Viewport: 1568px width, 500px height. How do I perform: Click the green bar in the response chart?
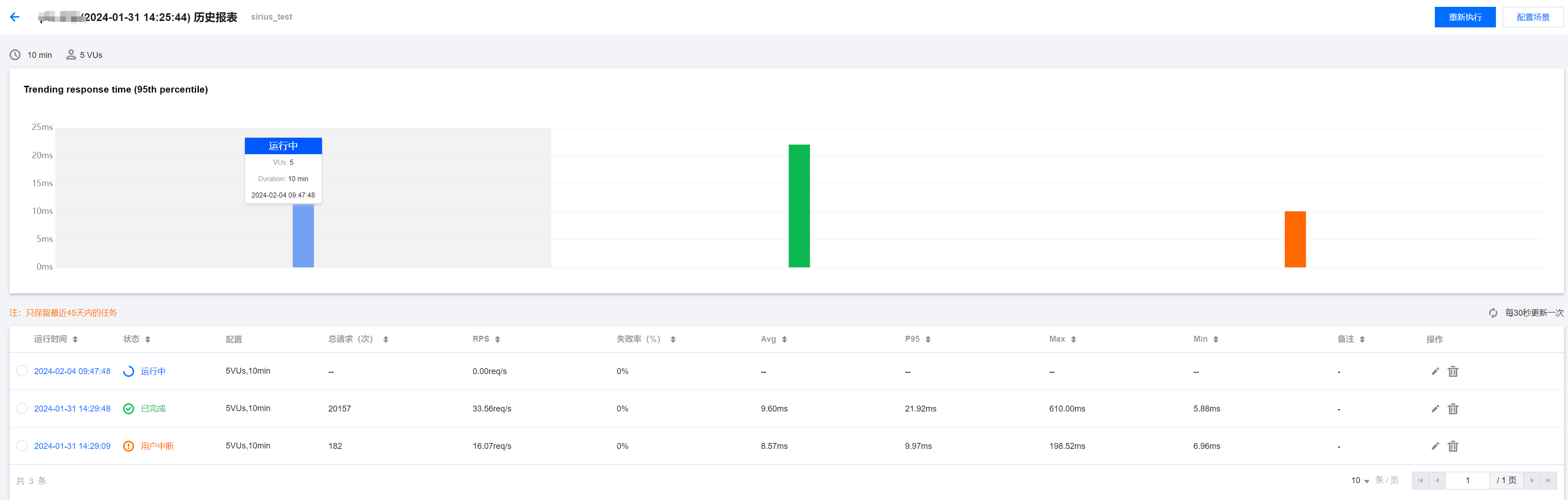[799, 206]
